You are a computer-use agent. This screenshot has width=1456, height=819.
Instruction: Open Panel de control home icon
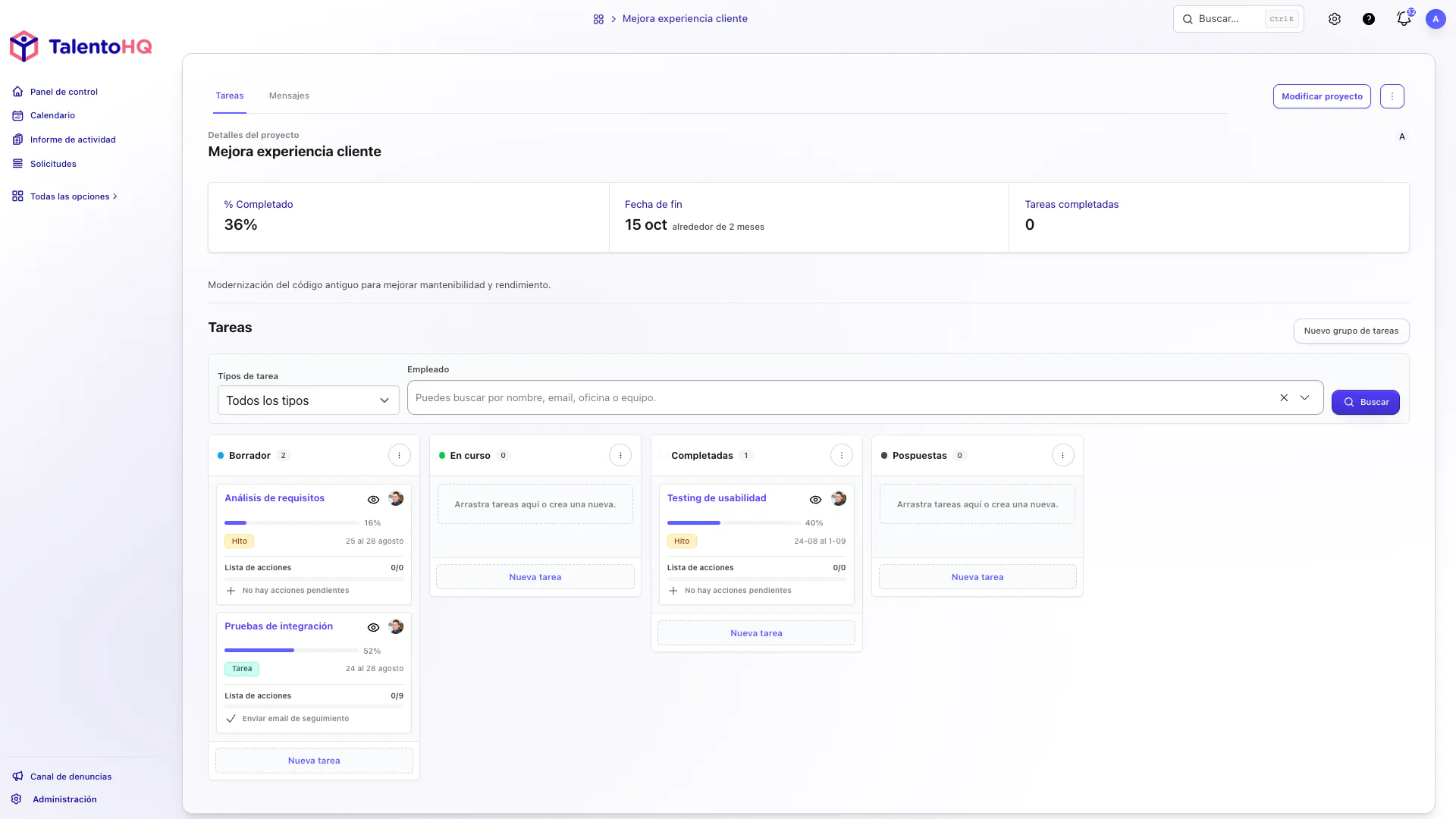[17, 92]
